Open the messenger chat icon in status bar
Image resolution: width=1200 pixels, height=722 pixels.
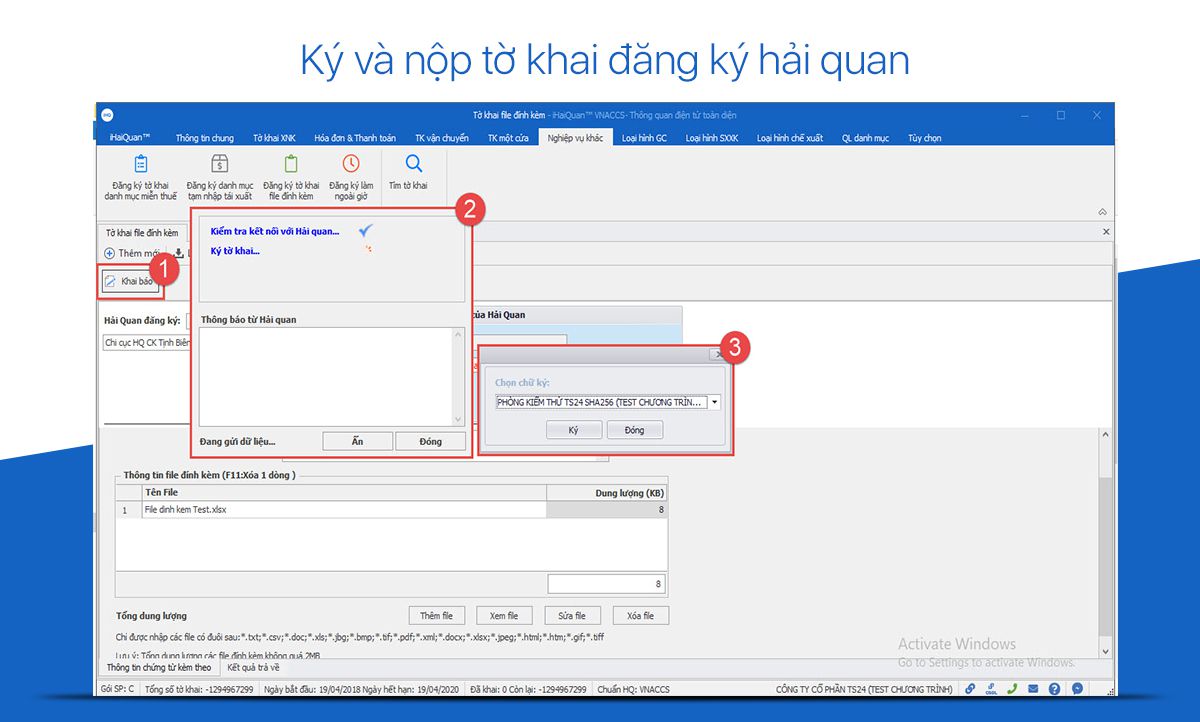(1077, 688)
